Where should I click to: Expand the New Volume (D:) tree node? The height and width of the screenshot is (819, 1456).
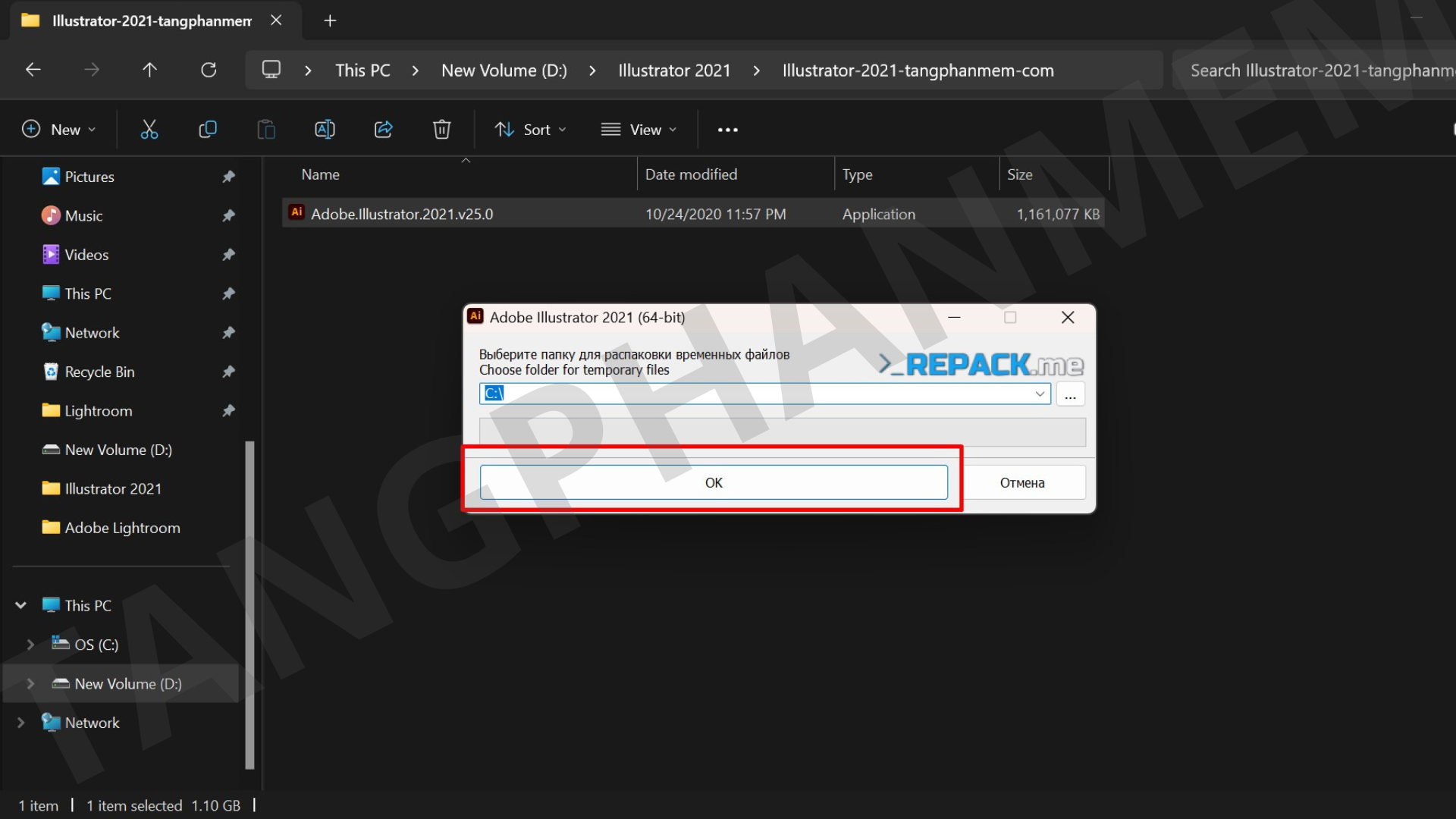pos(30,684)
